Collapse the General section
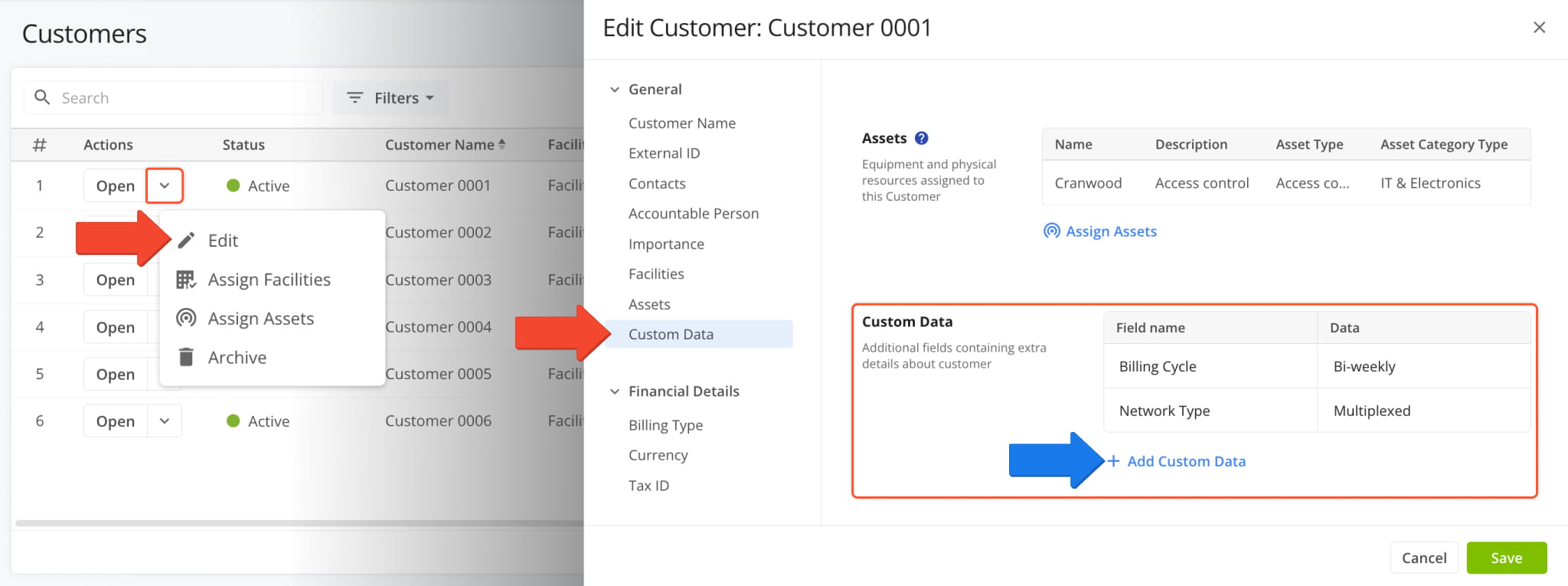The width and height of the screenshot is (1568, 586). point(614,89)
